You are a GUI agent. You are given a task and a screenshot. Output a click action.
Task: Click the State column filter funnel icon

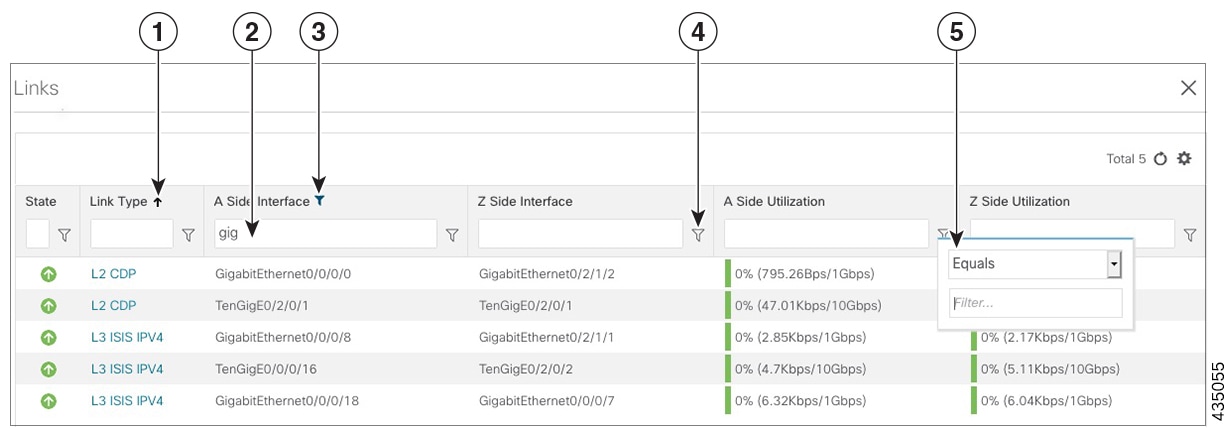64,235
